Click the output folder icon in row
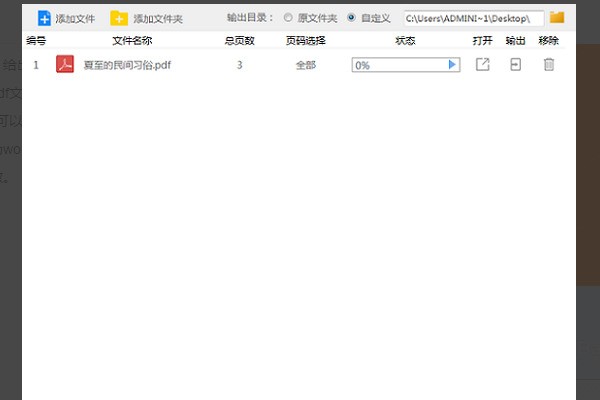Viewport: 600px width, 400px height. click(x=515, y=65)
